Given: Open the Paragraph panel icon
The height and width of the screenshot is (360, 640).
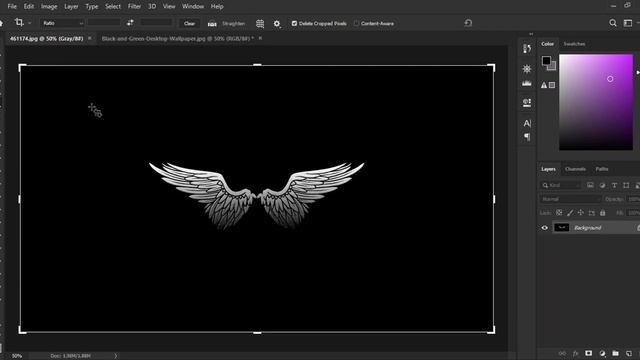Looking at the screenshot, I should tap(527, 137).
